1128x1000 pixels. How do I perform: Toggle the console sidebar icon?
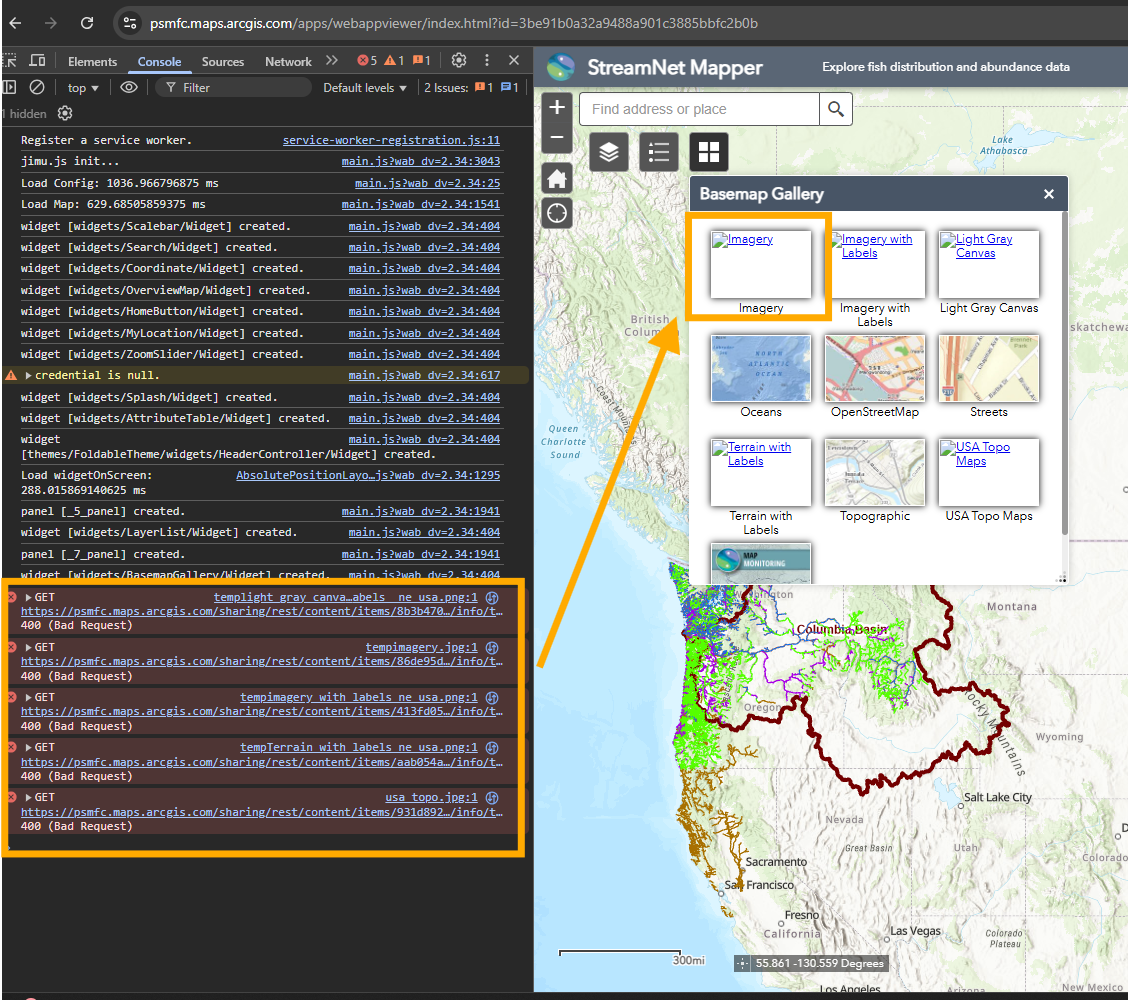[x=9, y=87]
